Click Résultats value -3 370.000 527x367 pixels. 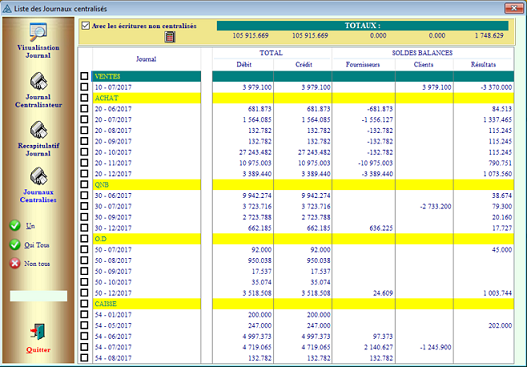[496, 87]
